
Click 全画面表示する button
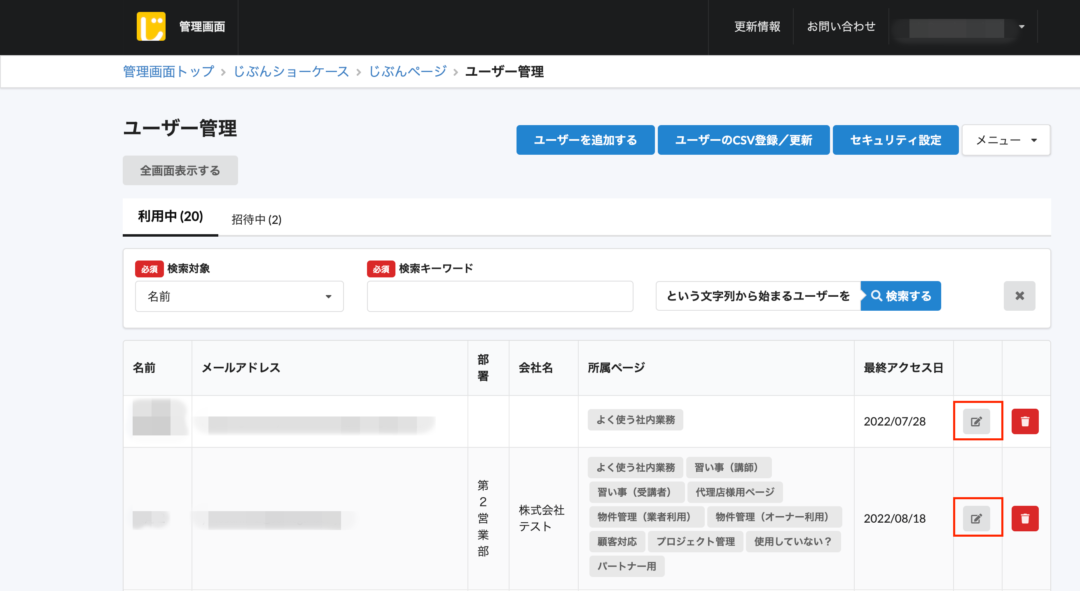(x=178, y=170)
